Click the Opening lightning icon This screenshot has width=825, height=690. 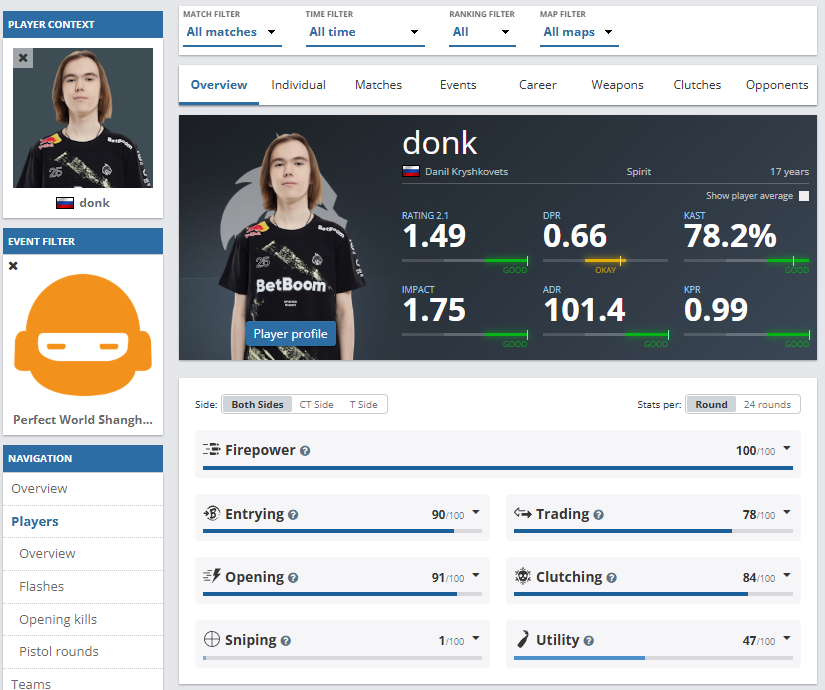[212, 576]
